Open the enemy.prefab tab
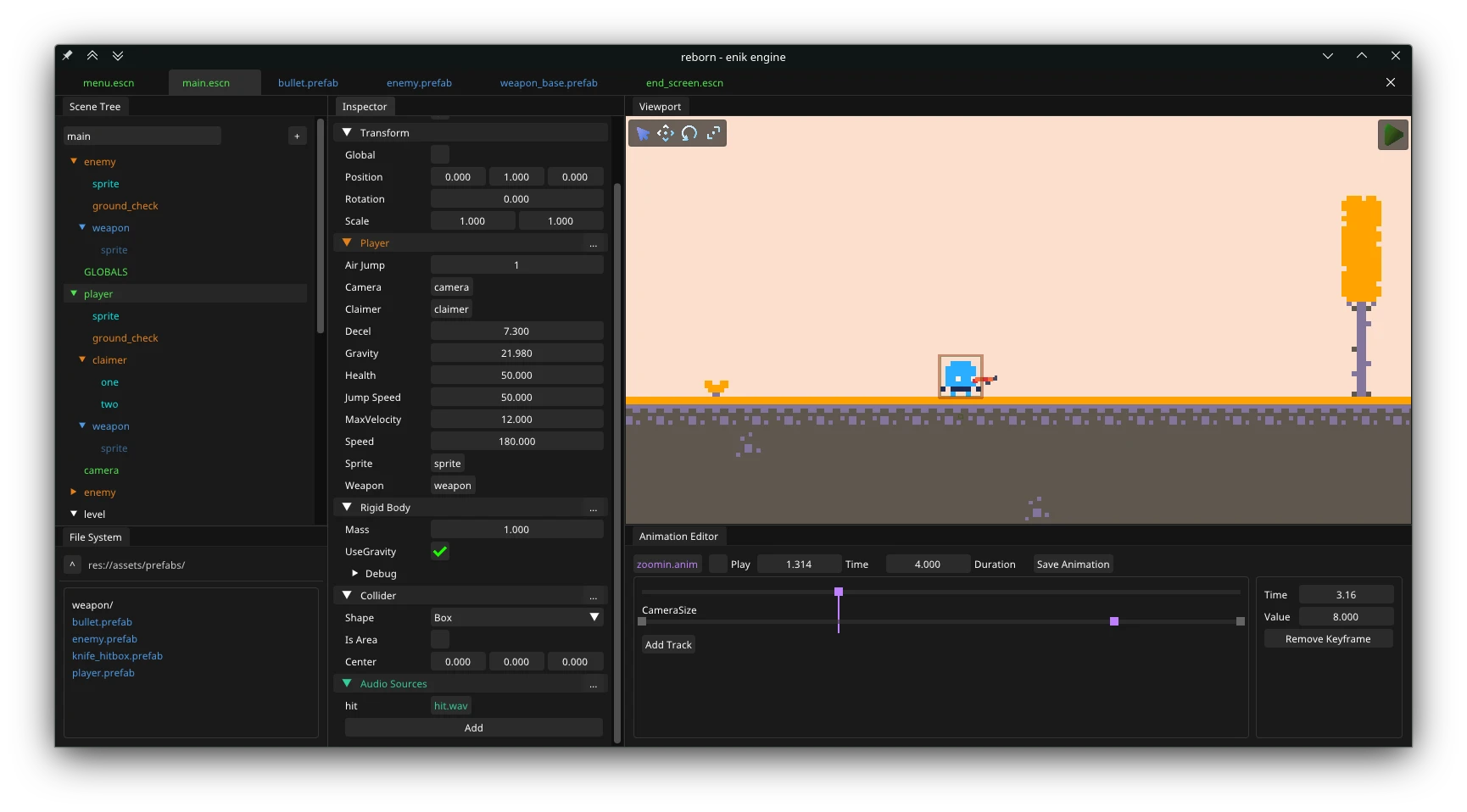Image resolution: width=1467 pixels, height=812 pixels. tap(418, 82)
